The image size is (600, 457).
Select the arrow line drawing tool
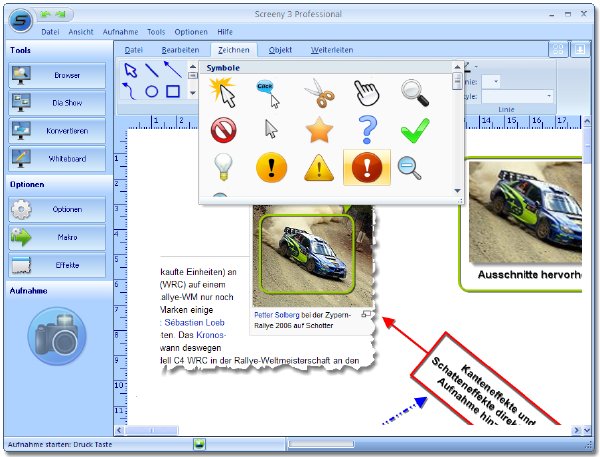(x=173, y=69)
